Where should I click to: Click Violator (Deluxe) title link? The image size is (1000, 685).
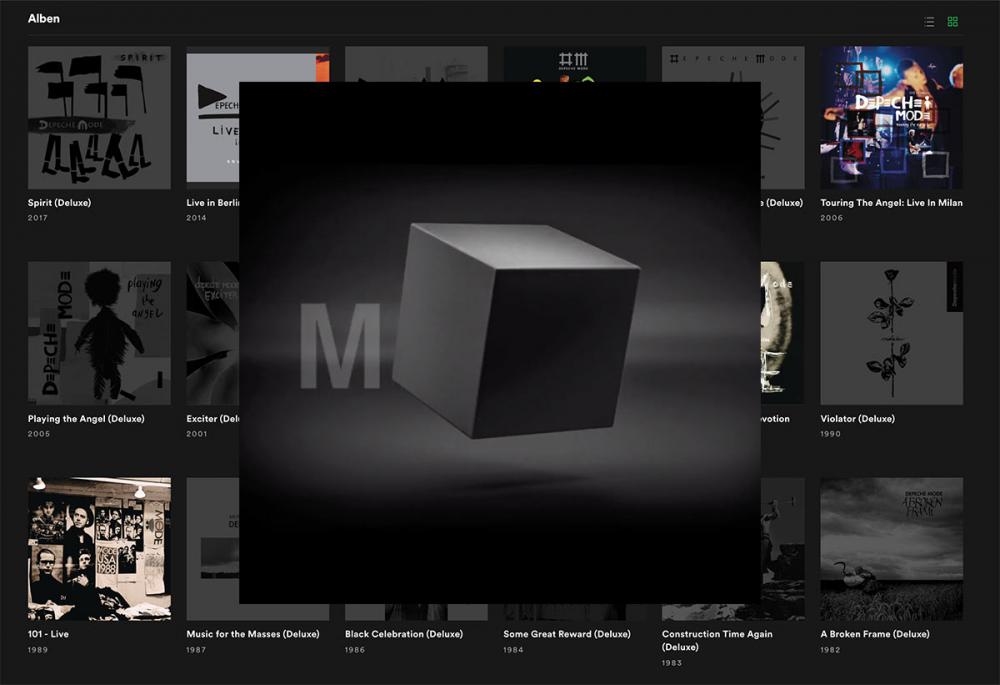[x=857, y=419]
